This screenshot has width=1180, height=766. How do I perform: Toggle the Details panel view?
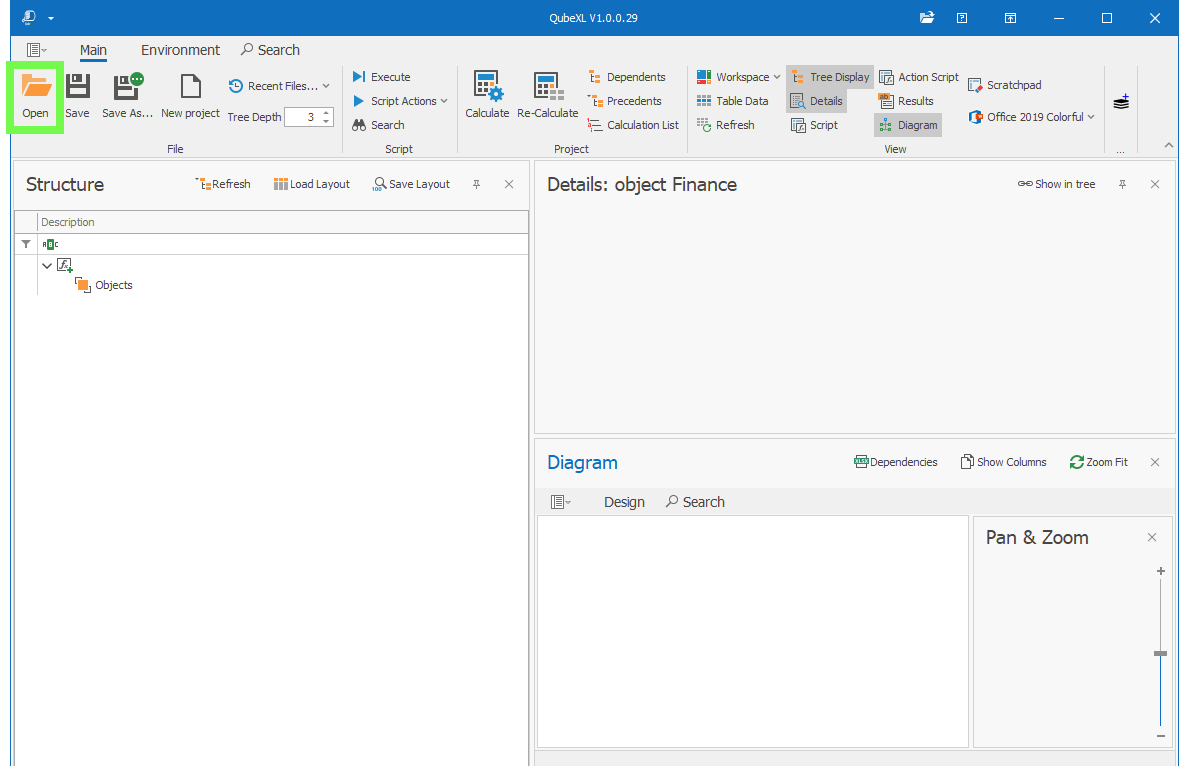(817, 101)
